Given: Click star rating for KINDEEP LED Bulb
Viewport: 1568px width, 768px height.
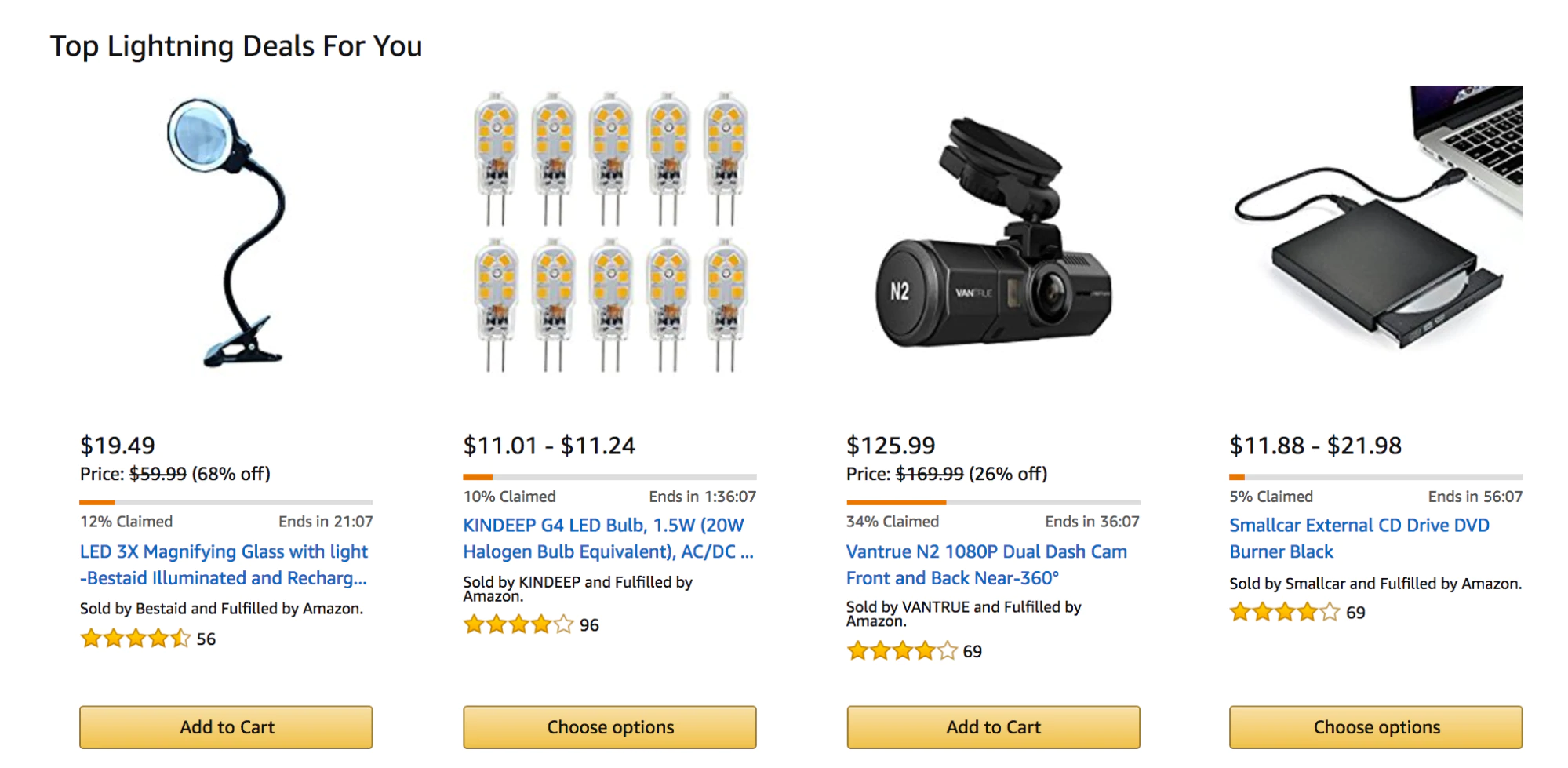Looking at the screenshot, I should (x=518, y=624).
